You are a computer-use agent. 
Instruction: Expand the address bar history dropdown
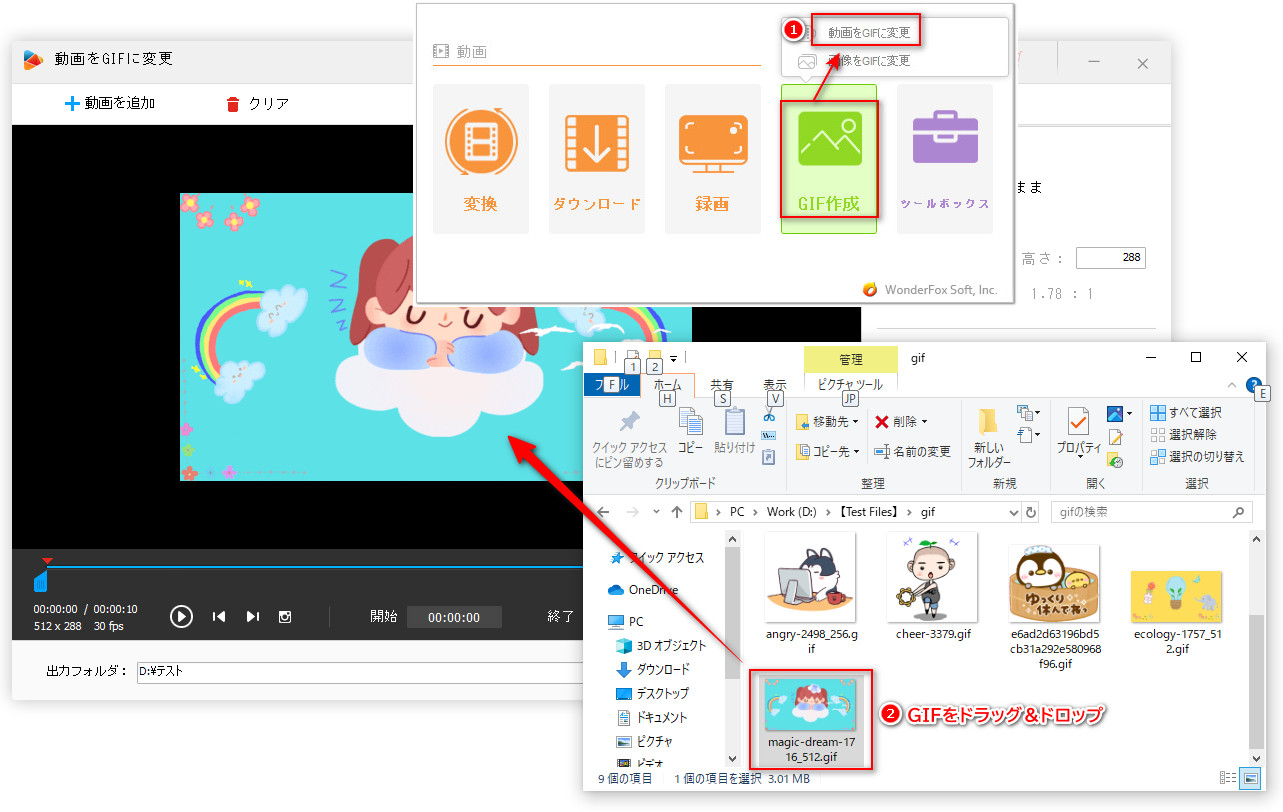pyautogui.click(x=1013, y=512)
